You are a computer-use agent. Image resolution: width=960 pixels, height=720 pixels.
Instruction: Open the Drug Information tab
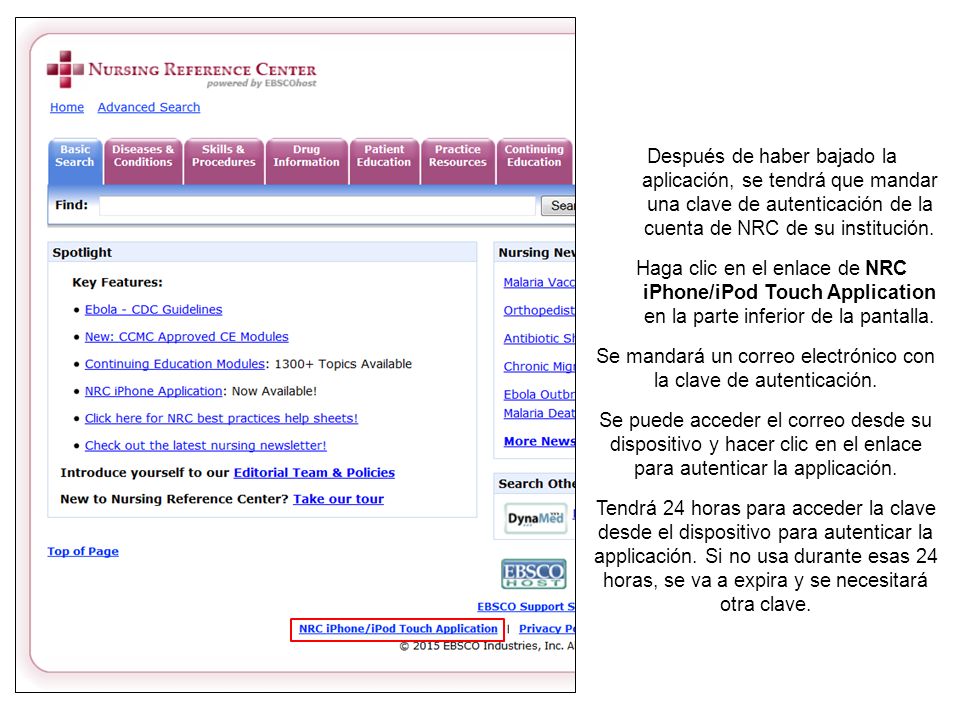coord(306,161)
